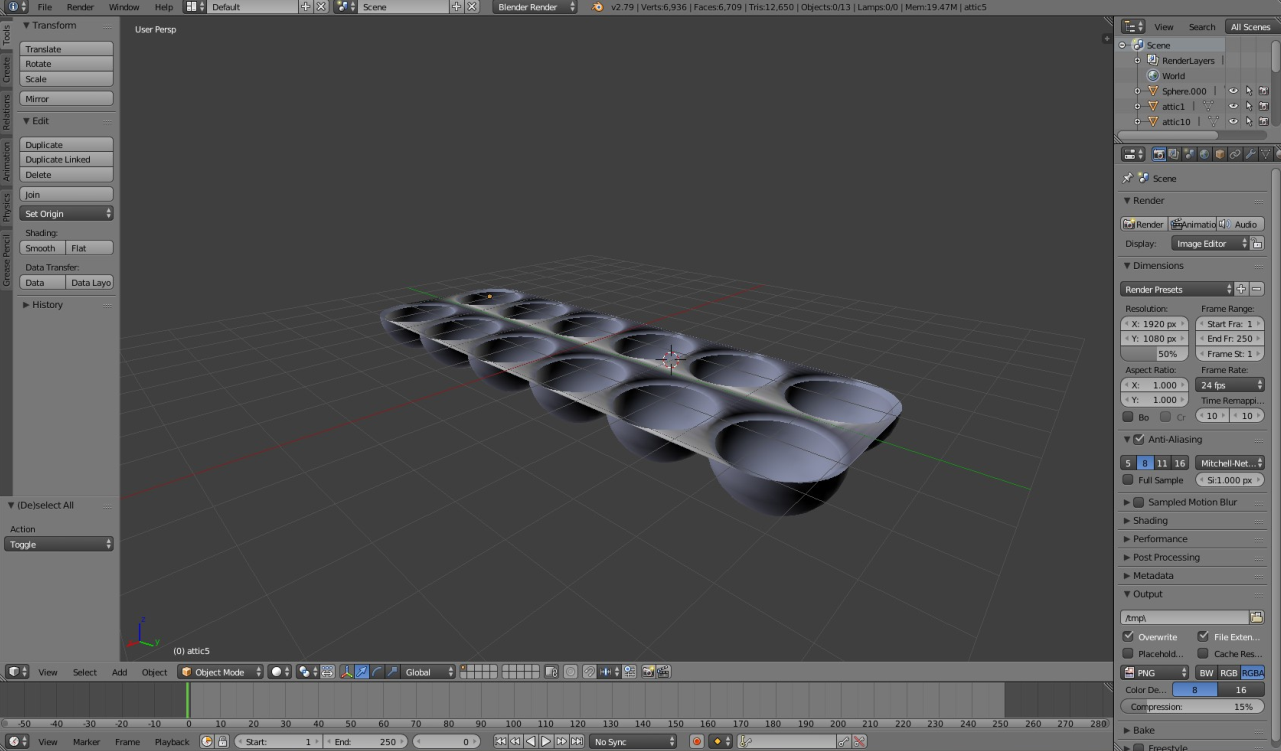Viewport: 1281px width, 751px height.
Task: Enable the Full Sample checkbox
Action: (1128, 480)
